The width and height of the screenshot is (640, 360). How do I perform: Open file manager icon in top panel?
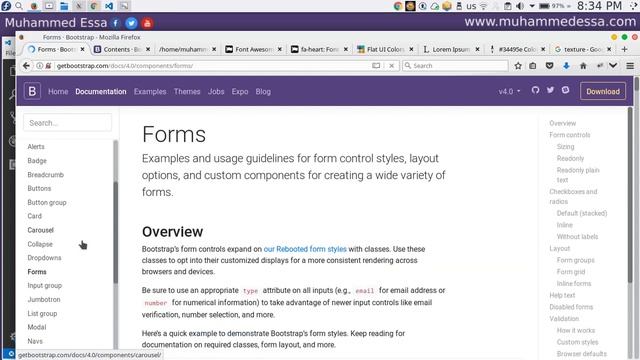pos(64,6)
